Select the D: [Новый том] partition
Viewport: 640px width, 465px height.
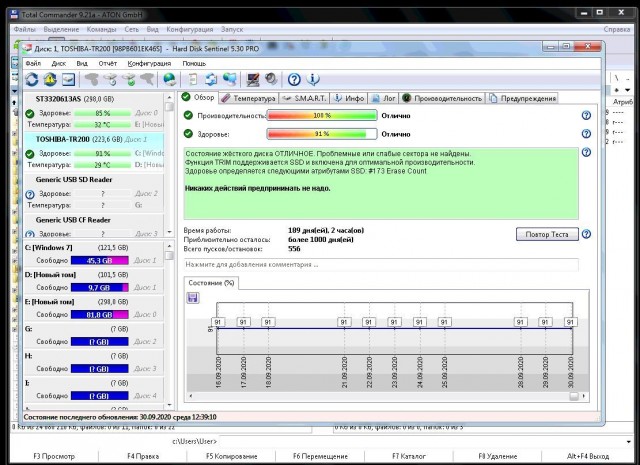click(94, 281)
